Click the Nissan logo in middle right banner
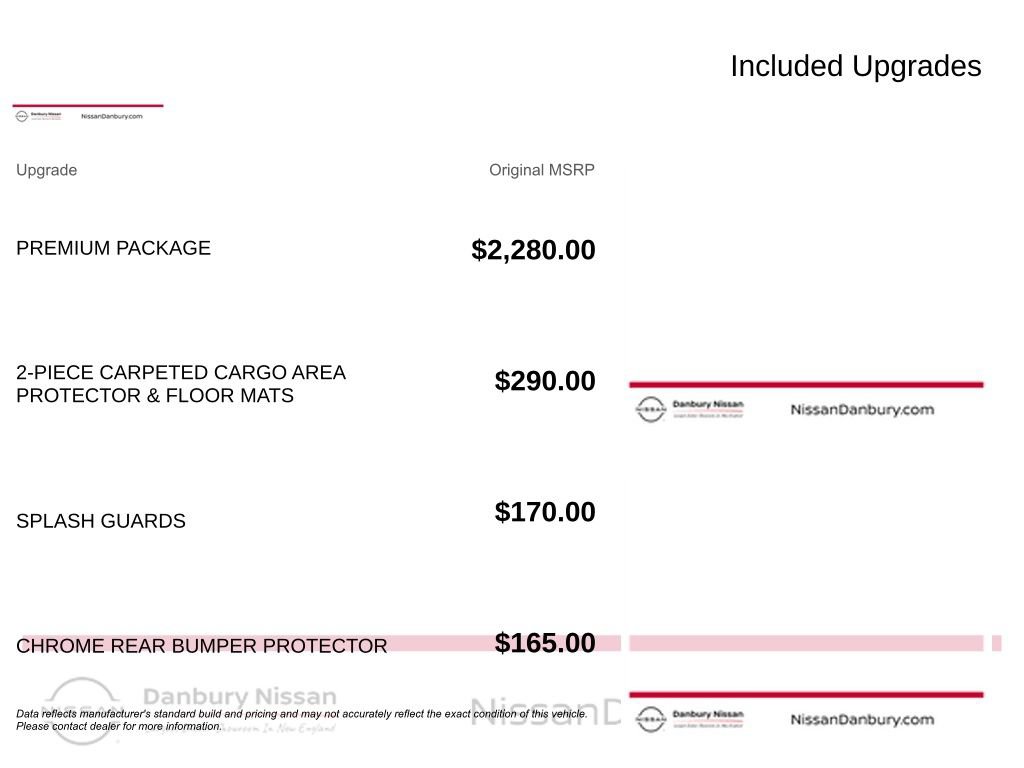The width and height of the screenshot is (1024, 768). (x=650, y=409)
